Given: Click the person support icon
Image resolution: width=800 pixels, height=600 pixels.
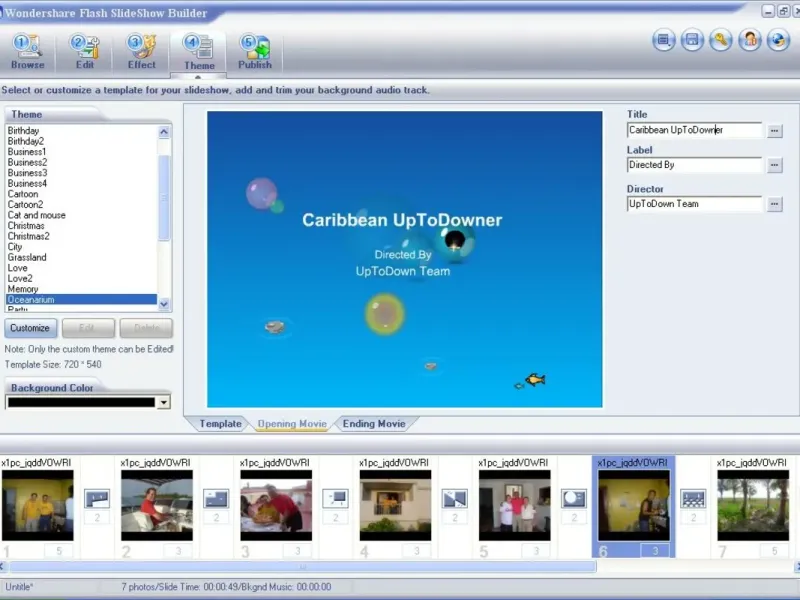Looking at the screenshot, I should (x=749, y=40).
